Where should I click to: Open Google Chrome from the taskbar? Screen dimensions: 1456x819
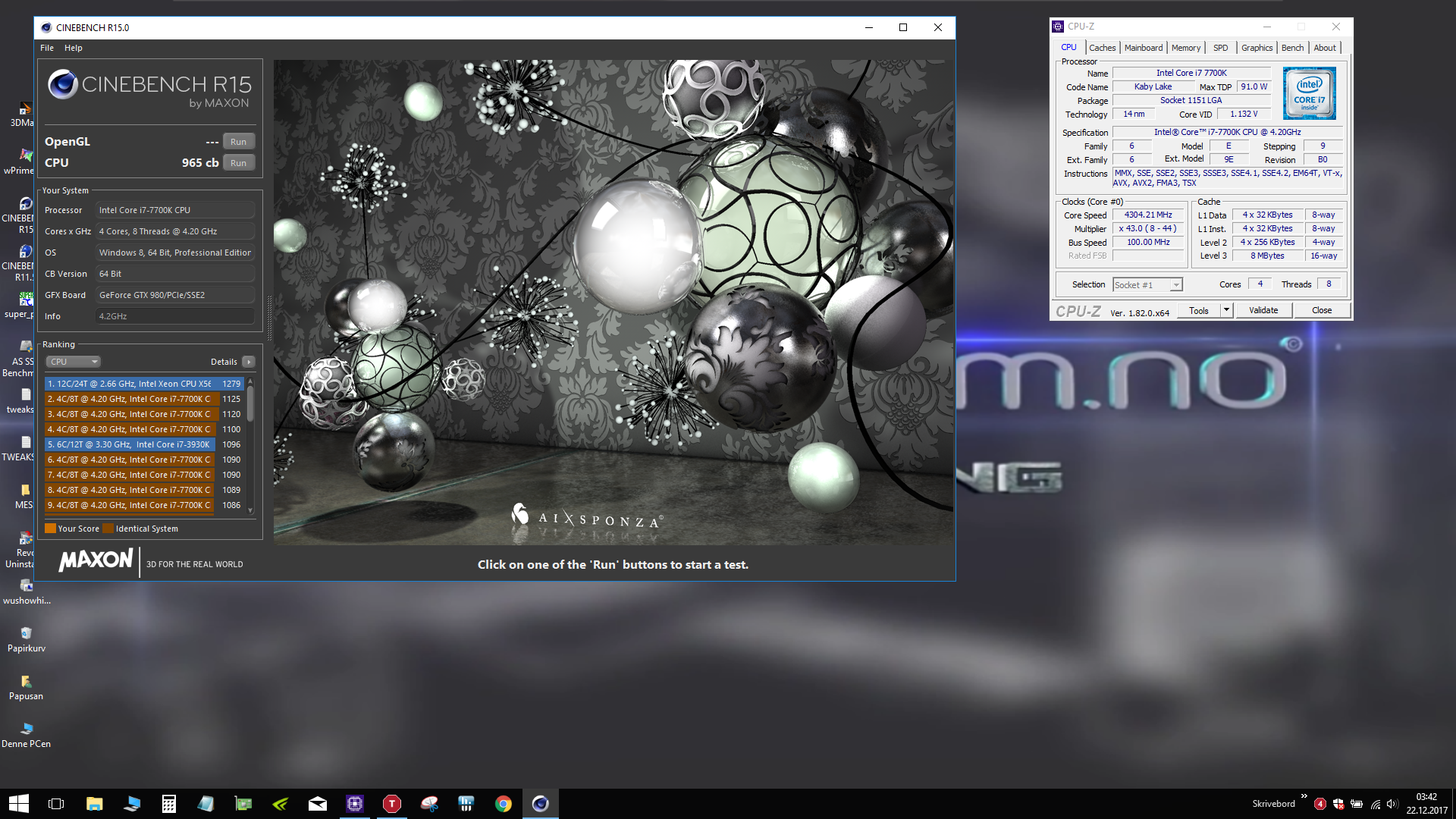point(504,804)
